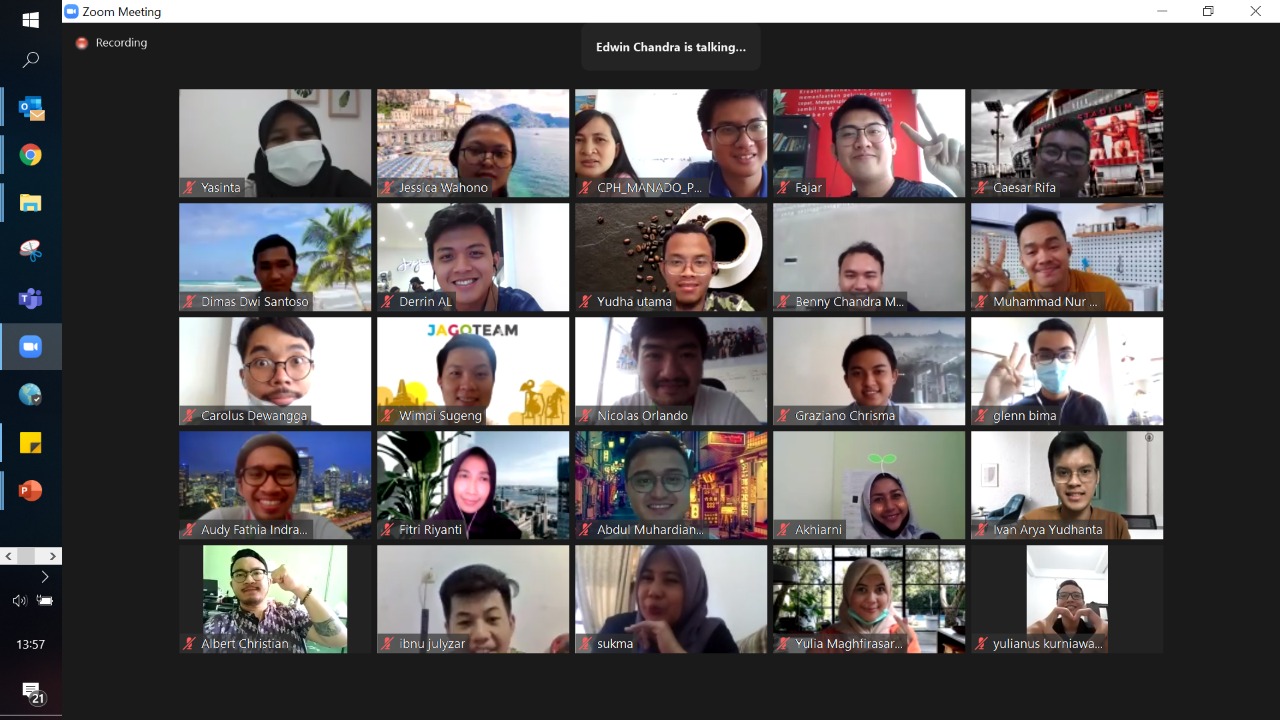Click the taskbar clock showing 13:57

pyautogui.click(x=31, y=645)
